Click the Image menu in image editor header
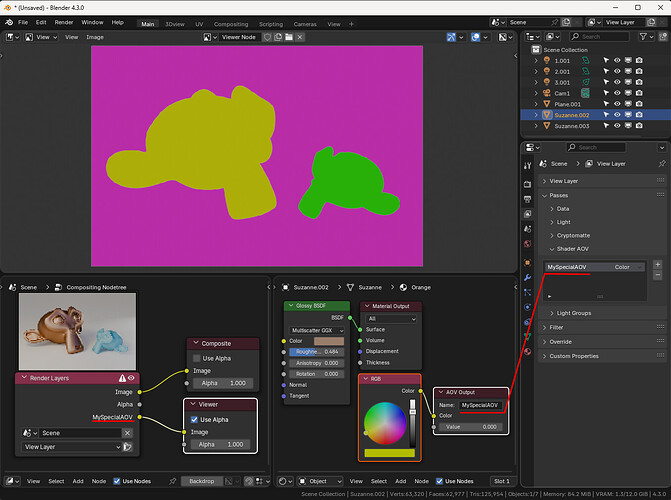The width and height of the screenshot is (671, 500). 95,37
